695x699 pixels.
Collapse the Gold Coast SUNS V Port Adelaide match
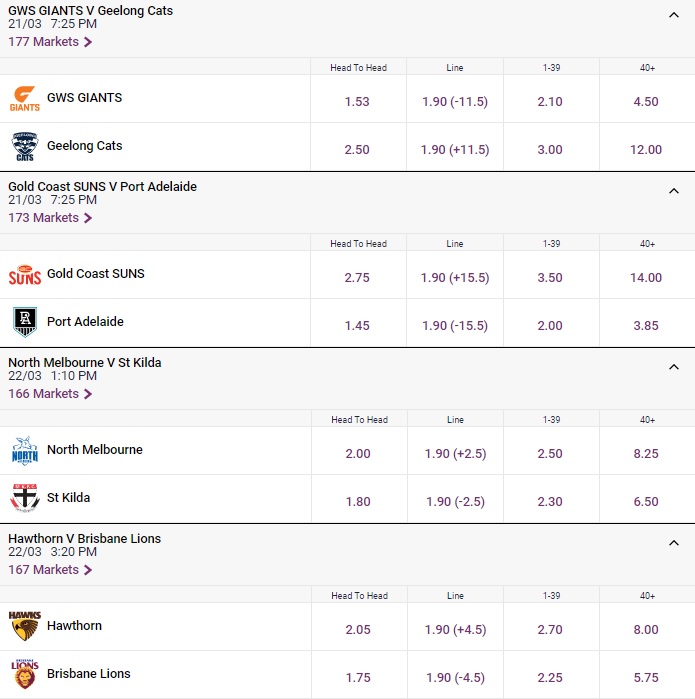click(x=674, y=191)
